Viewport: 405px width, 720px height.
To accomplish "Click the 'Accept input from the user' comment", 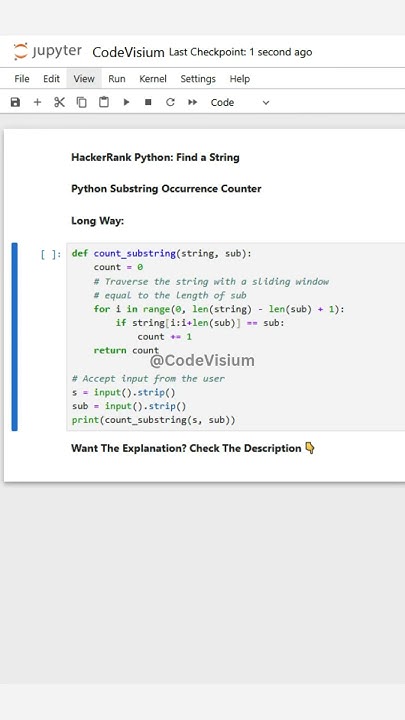I will 148,378.
